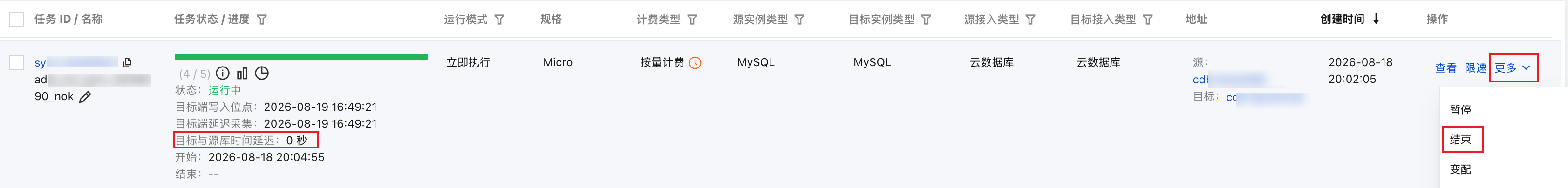
Task: Sort by 创建时间 column arrow
Action: coord(1376,20)
